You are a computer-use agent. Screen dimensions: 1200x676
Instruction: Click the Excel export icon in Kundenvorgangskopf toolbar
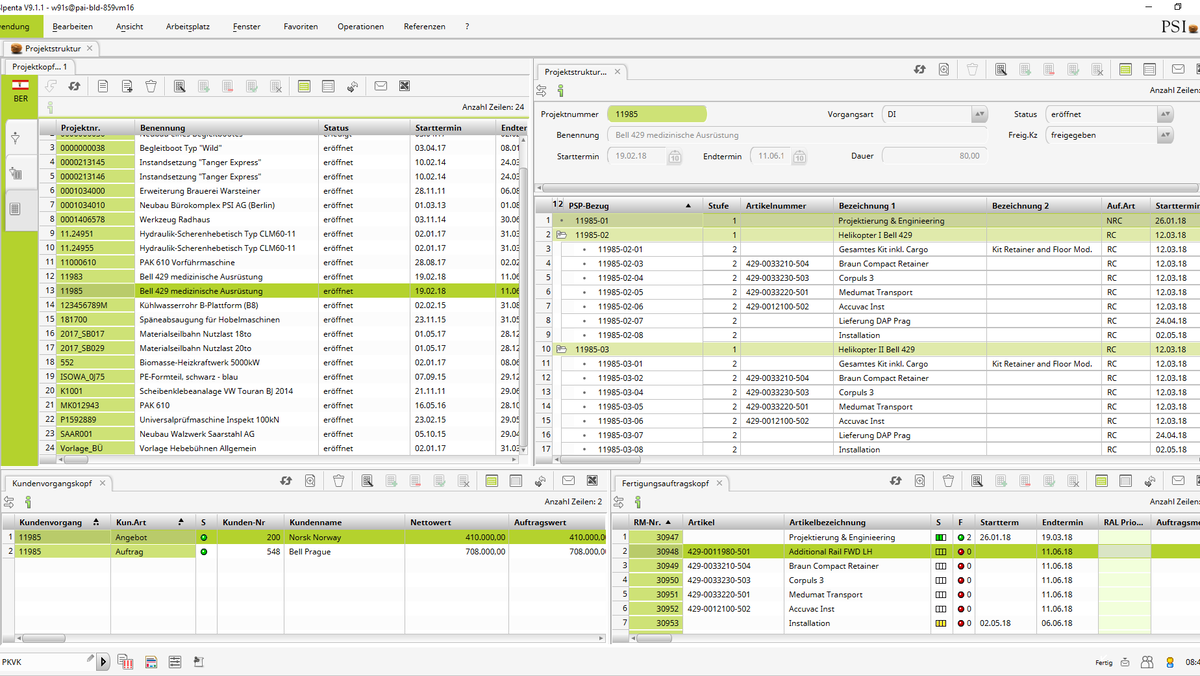click(592, 481)
